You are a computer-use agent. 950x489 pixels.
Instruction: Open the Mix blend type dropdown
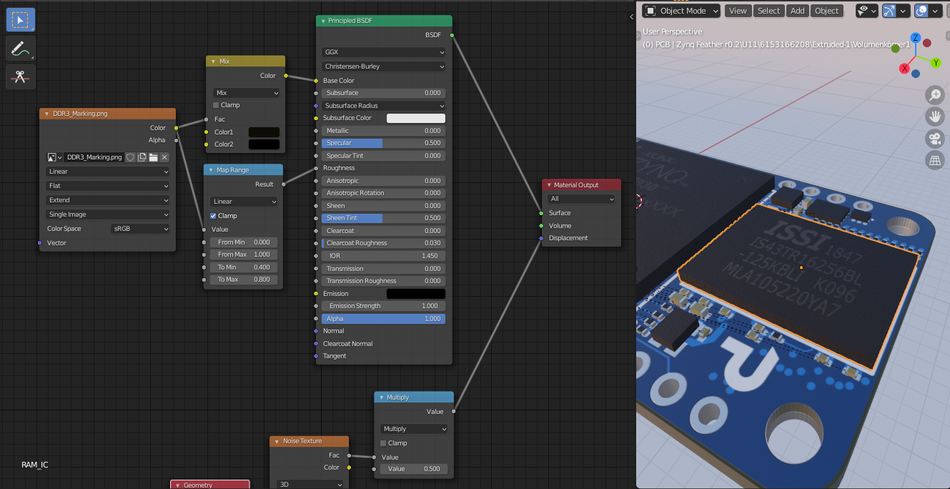tap(247, 93)
